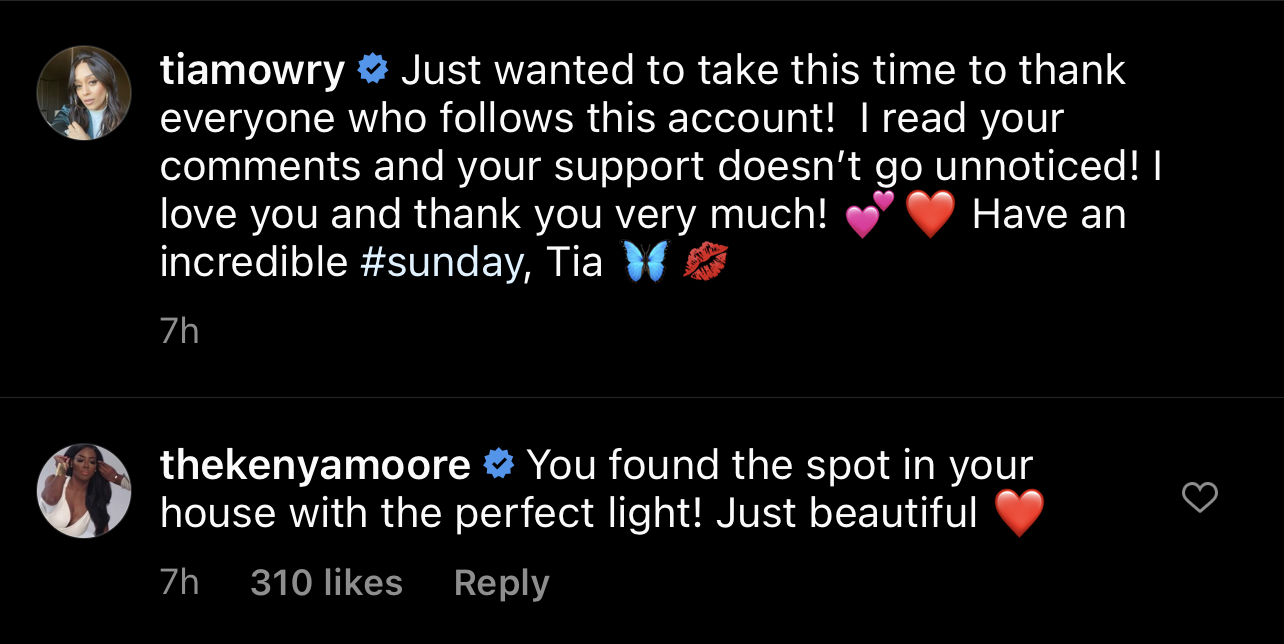Reply to thekenyamoore's comment
The image size is (1284, 644).
501,583
